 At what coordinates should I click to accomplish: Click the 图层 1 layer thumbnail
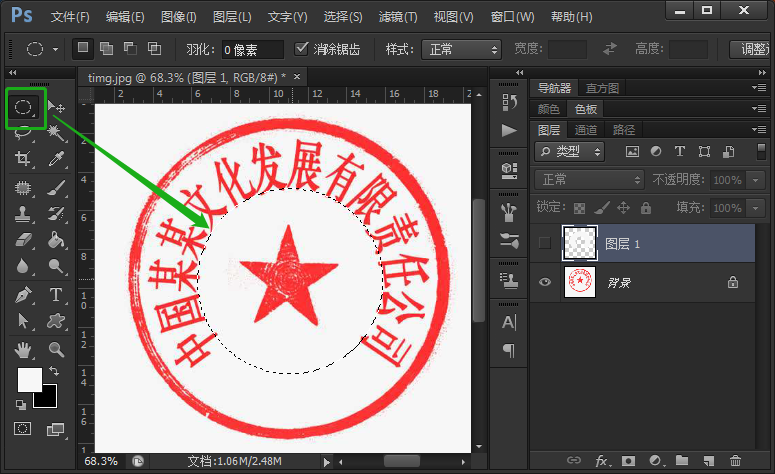click(579, 243)
